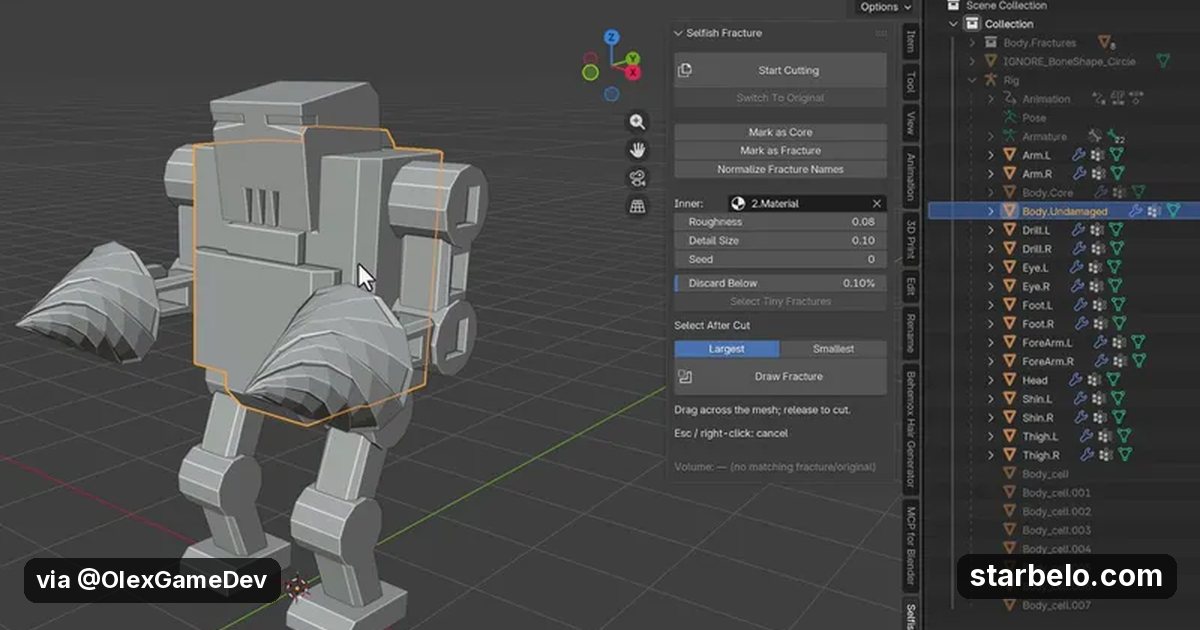The width and height of the screenshot is (1200, 630).
Task: Click the Body.Undamaged wrench modifier icon
Action: [x=1135, y=211]
